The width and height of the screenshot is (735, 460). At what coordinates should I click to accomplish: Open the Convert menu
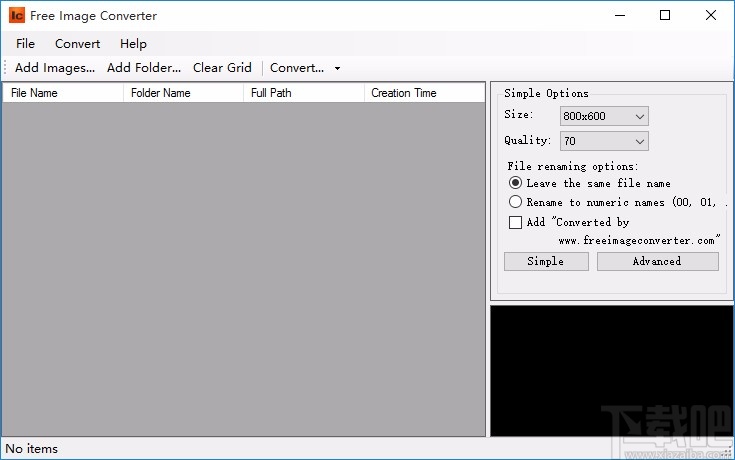coord(77,44)
